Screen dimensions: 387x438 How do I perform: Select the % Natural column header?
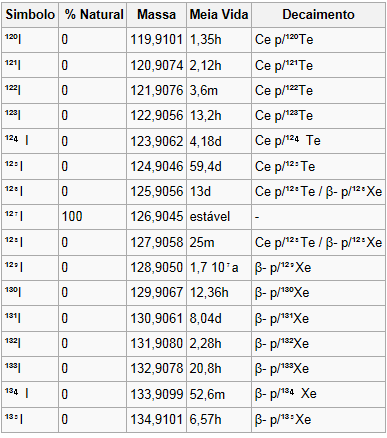94,15
